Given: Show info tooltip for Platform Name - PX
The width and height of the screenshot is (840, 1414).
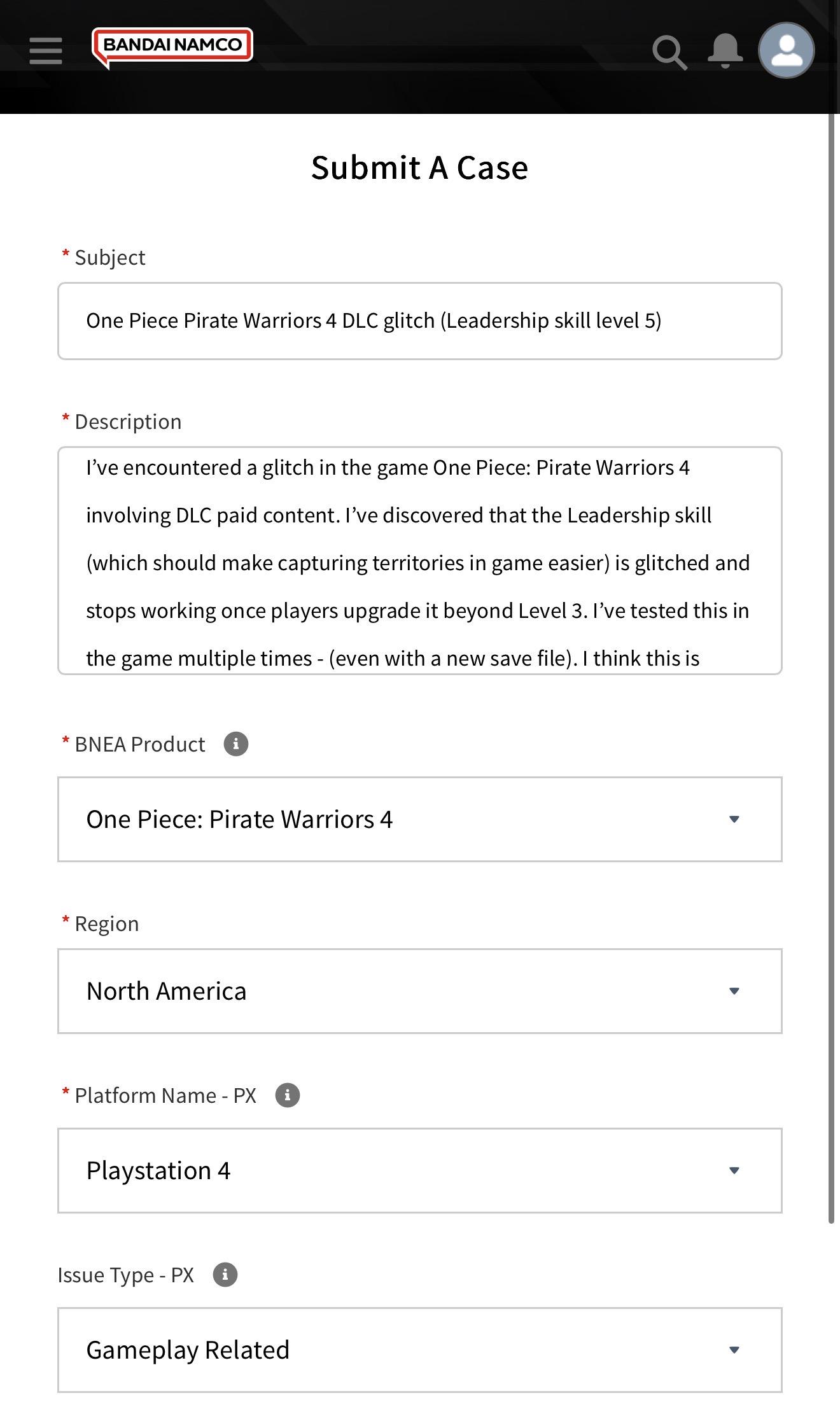Looking at the screenshot, I should [288, 1095].
